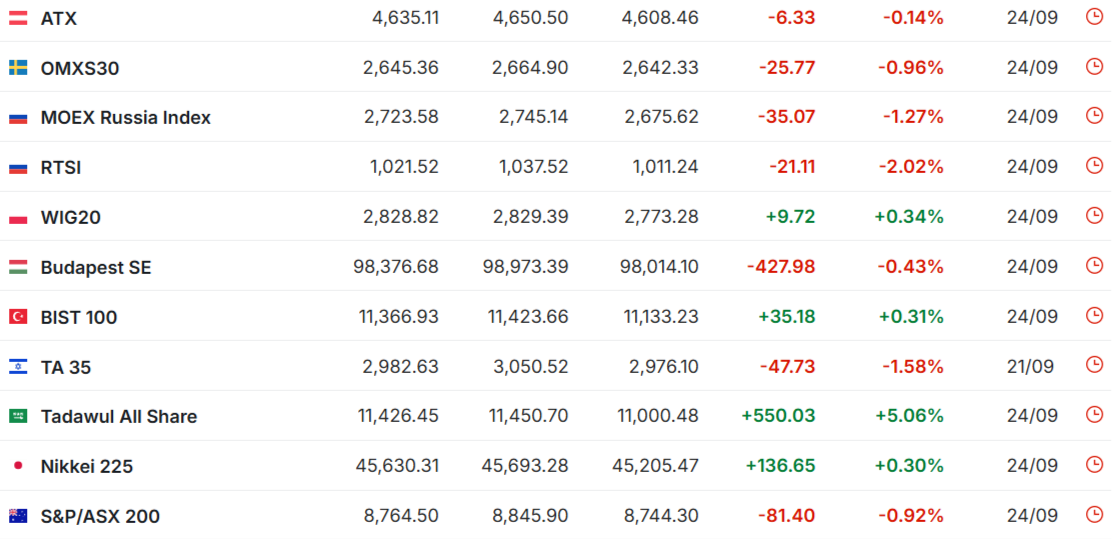Open the Budapest SE index page
Image resolution: width=1113 pixels, height=539 pixels.
pos(96,268)
